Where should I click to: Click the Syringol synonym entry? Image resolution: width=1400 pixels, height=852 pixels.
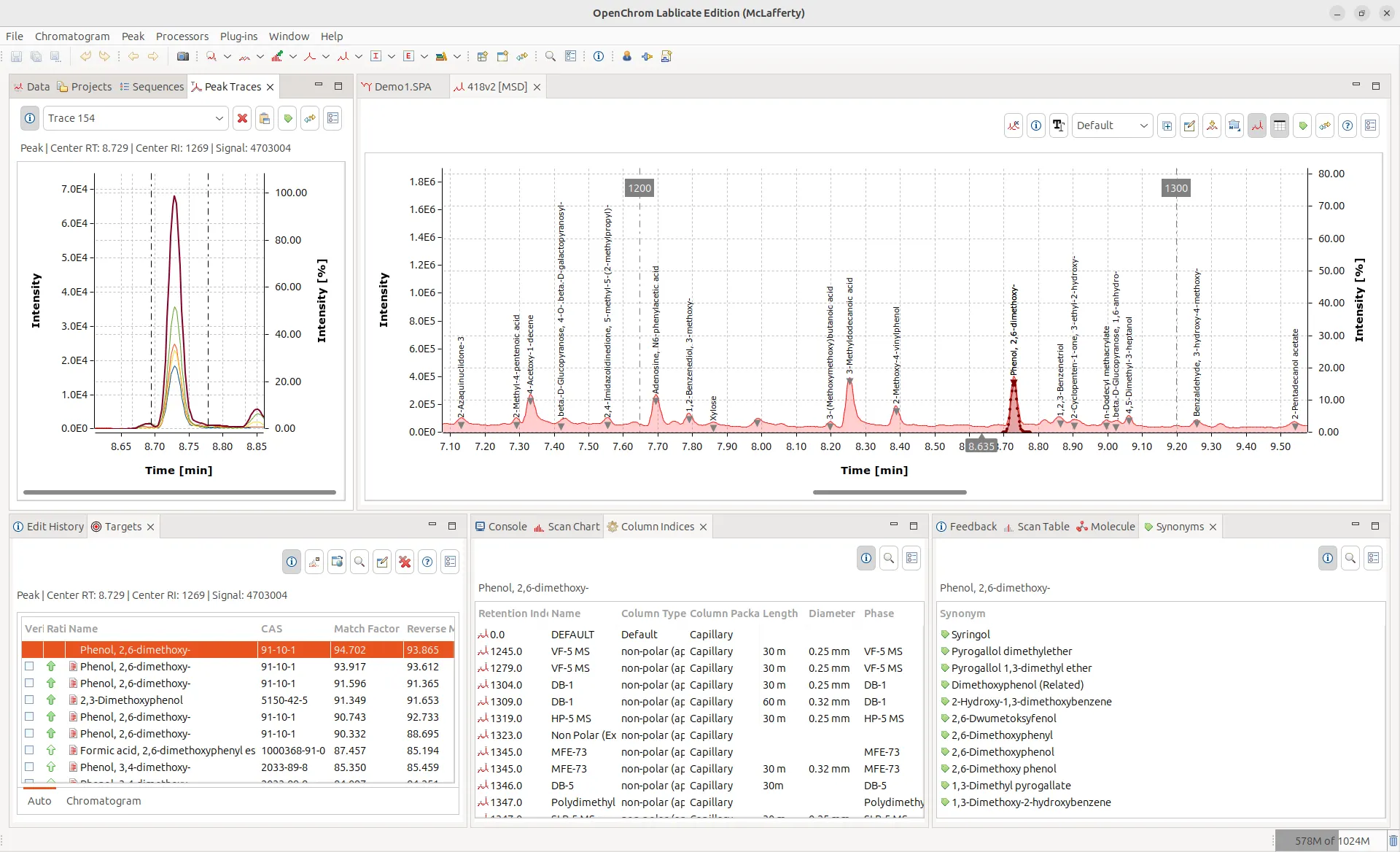(971, 634)
